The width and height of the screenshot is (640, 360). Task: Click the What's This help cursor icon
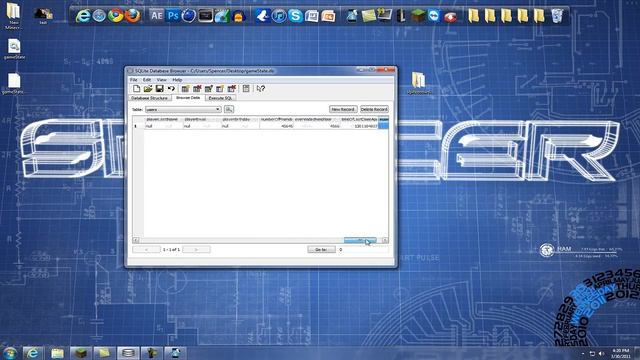pos(260,89)
